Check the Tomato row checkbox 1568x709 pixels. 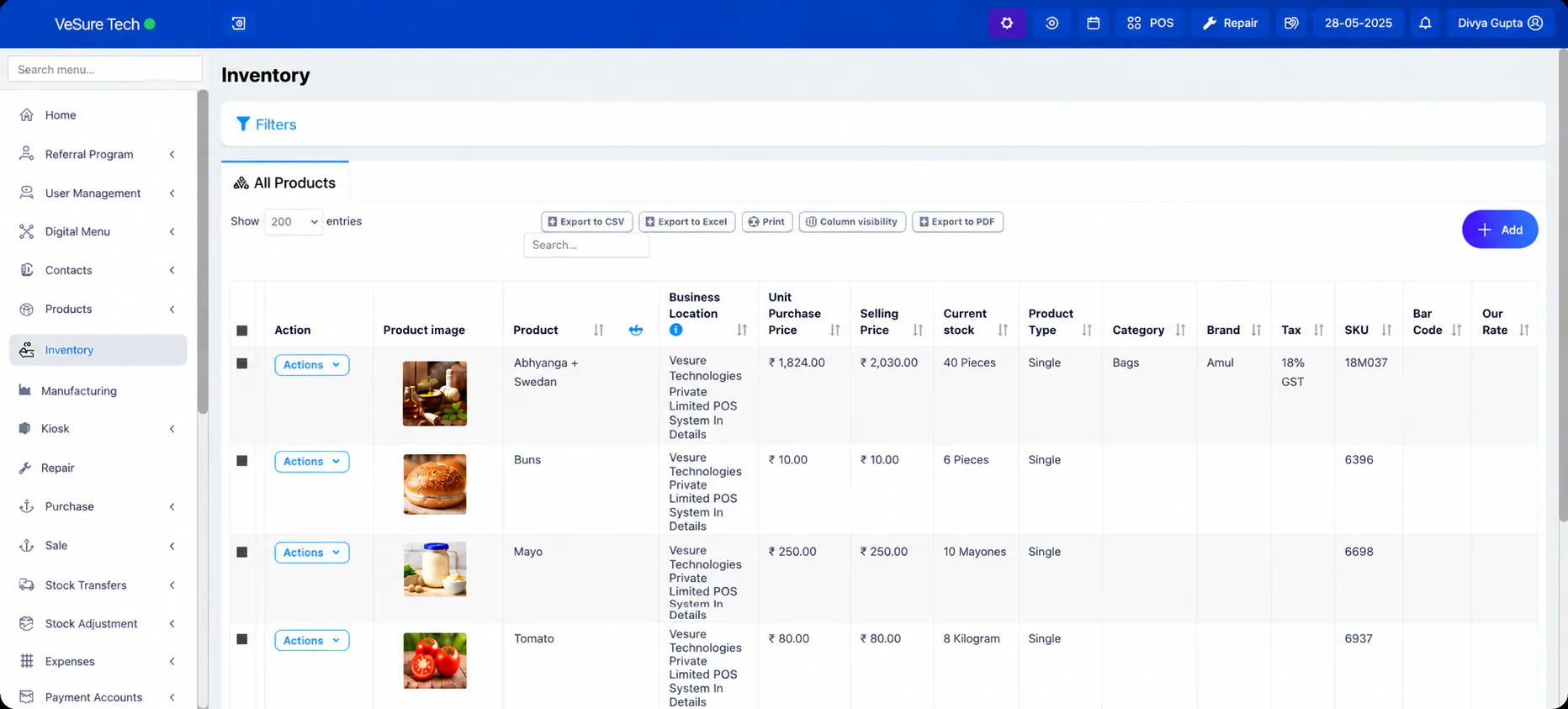[x=242, y=639]
